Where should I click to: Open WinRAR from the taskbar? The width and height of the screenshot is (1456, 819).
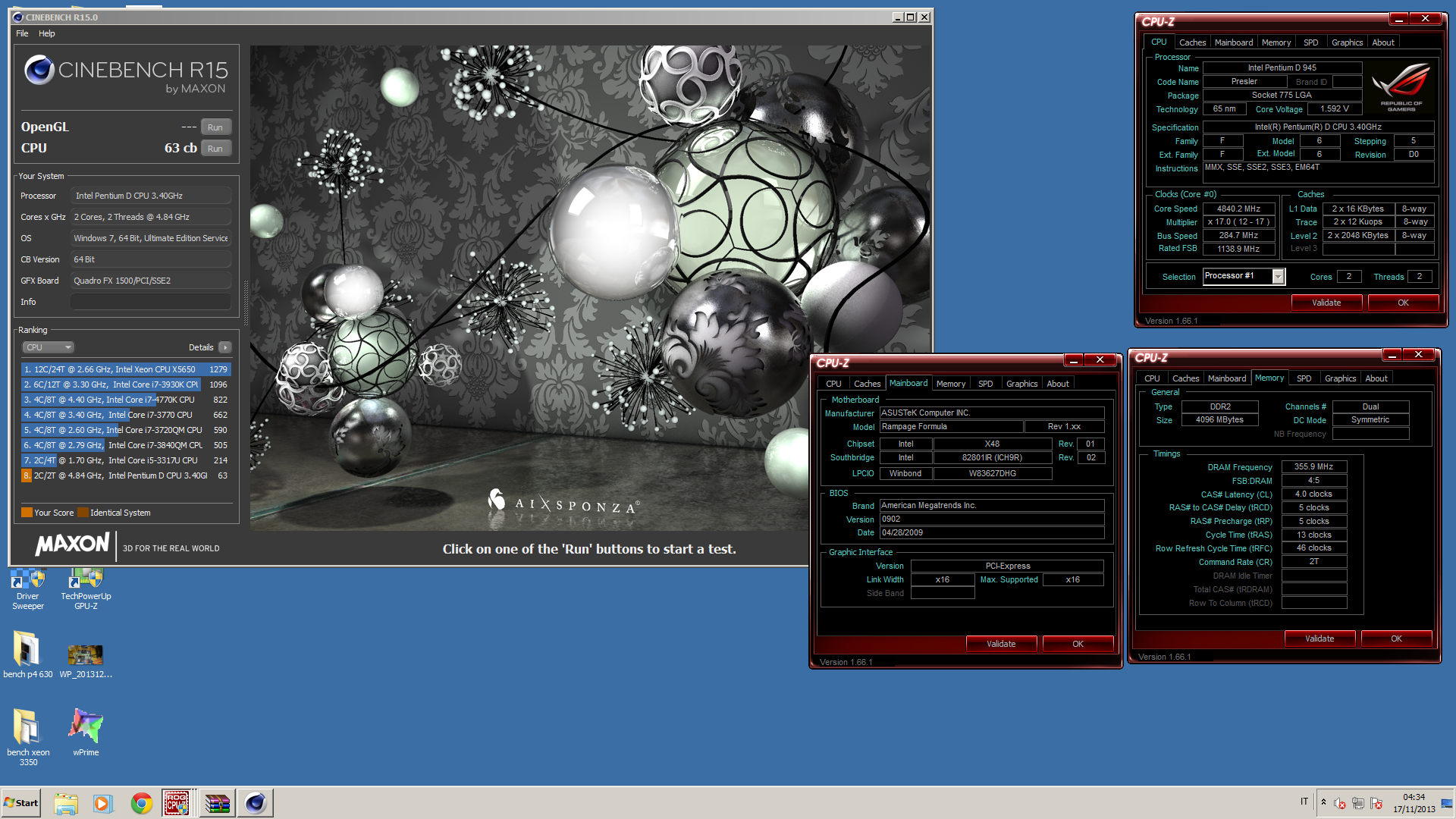pyautogui.click(x=217, y=803)
